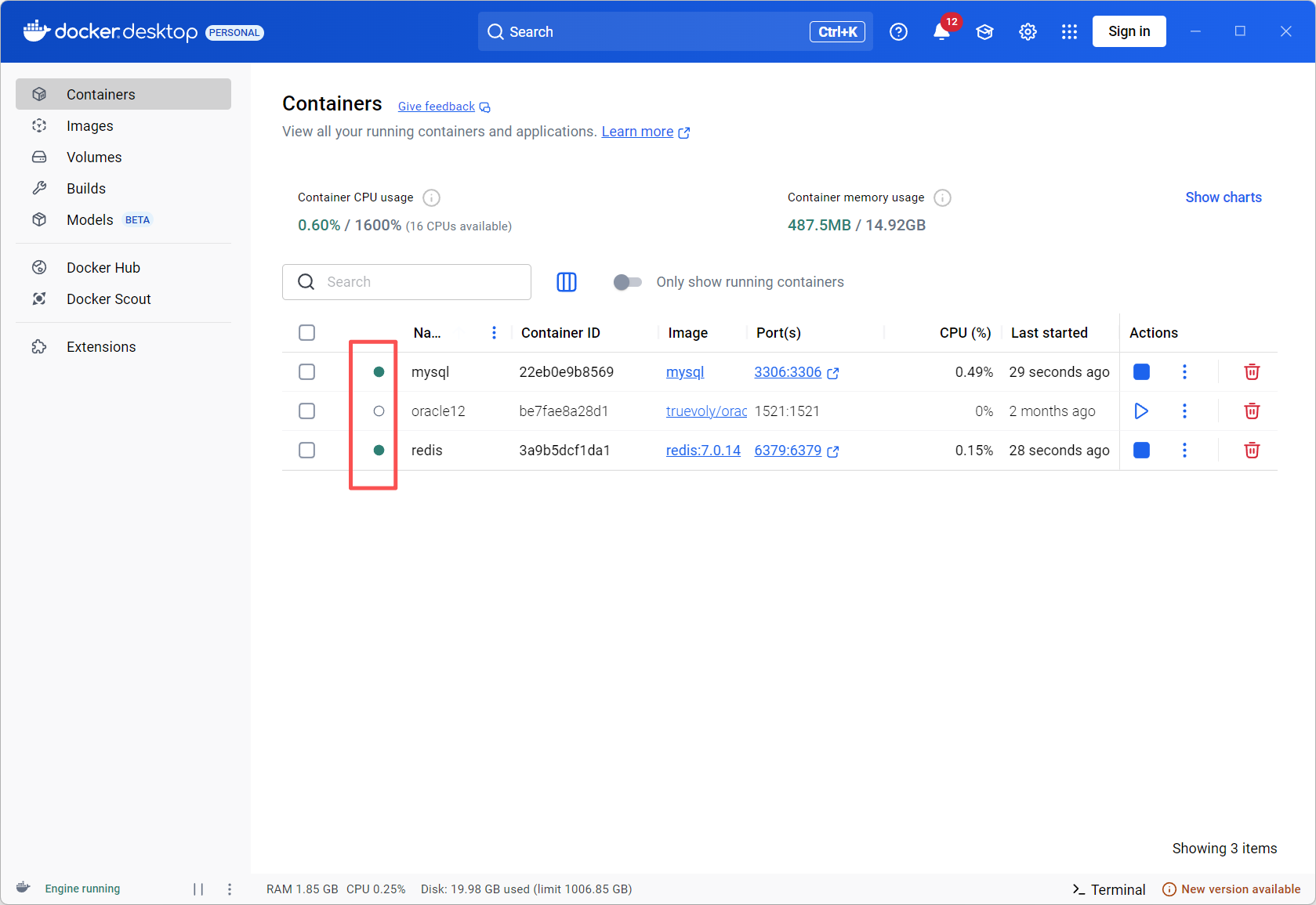Toggle Only show running containers
Screen dimensions: 1316x905
point(627,282)
